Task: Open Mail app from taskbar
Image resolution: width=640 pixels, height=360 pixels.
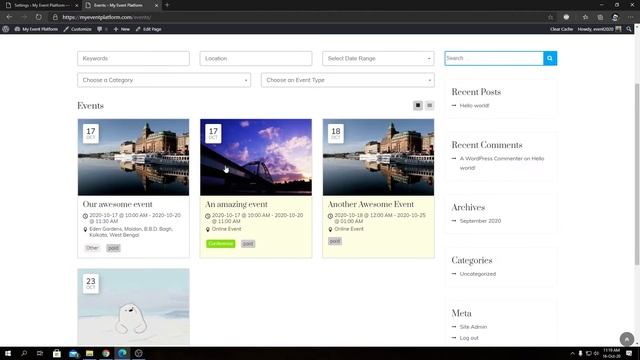Action: pyautogui.click(x=73, y=353)
